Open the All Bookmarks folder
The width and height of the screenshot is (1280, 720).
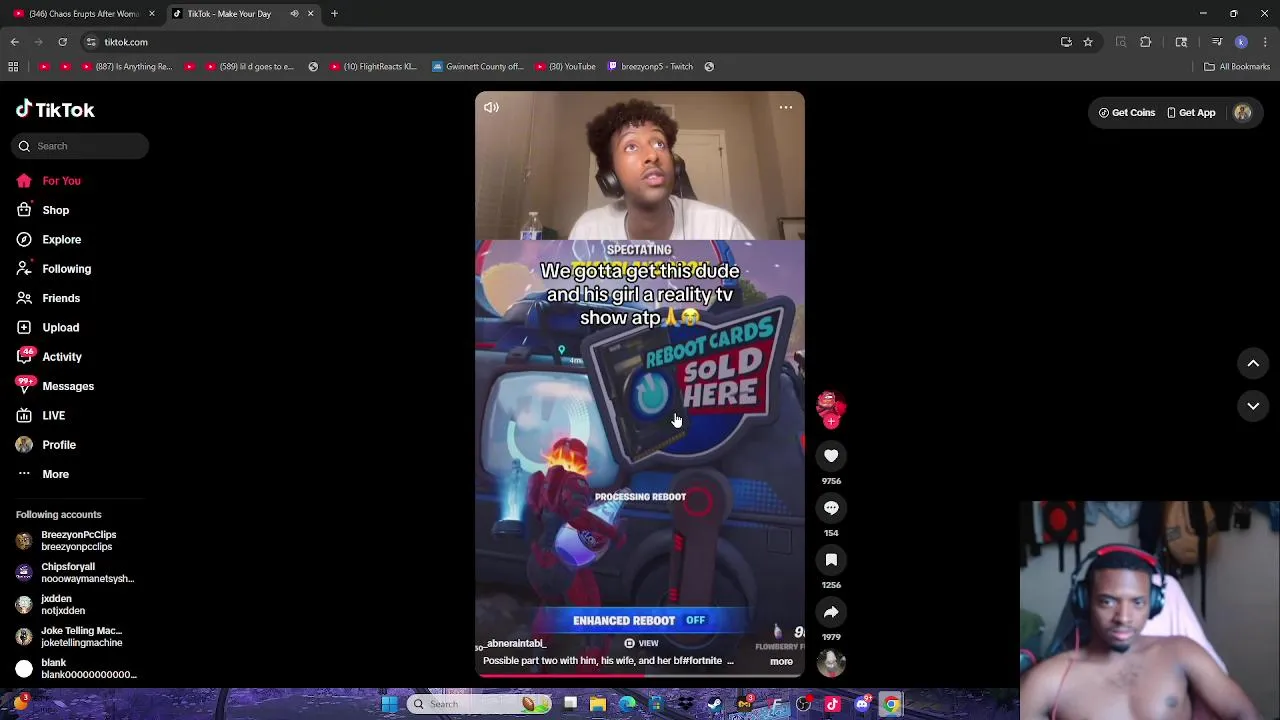pyautogui.click(x=1237, y=67)
